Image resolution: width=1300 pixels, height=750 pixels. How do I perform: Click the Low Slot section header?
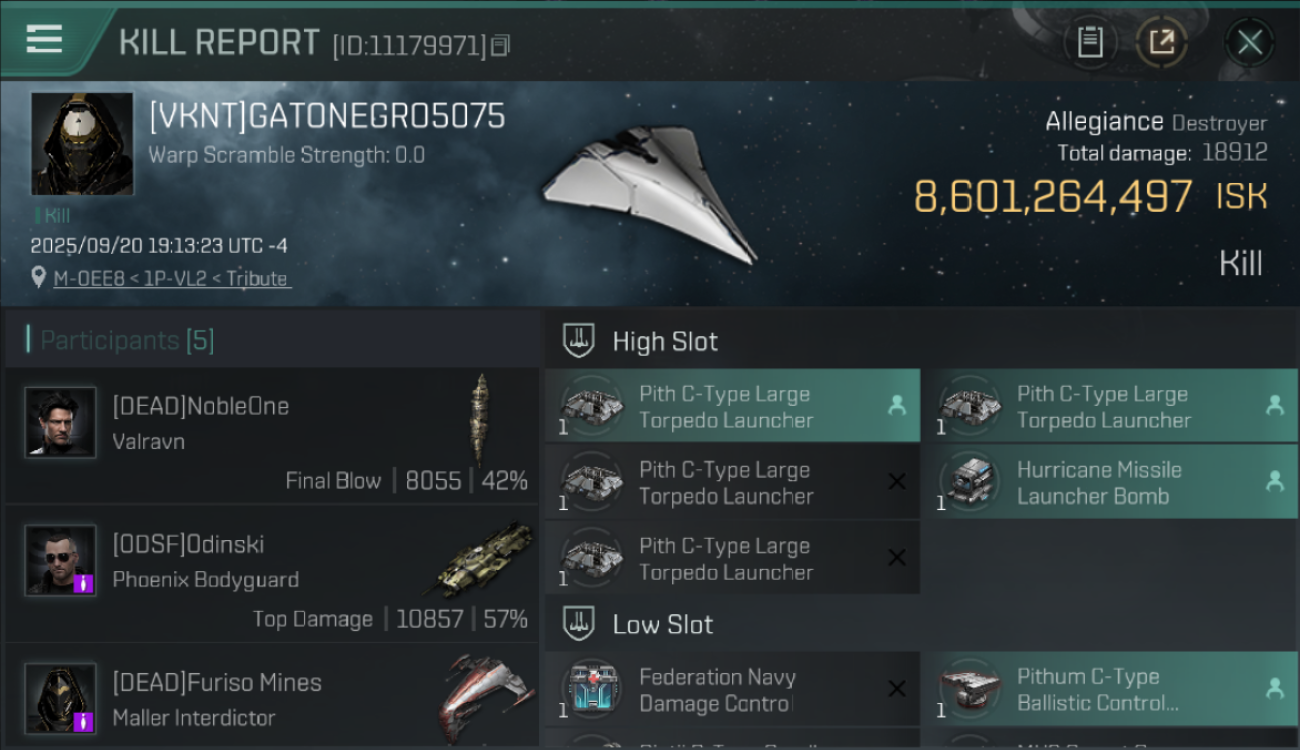tap(662, 625)
